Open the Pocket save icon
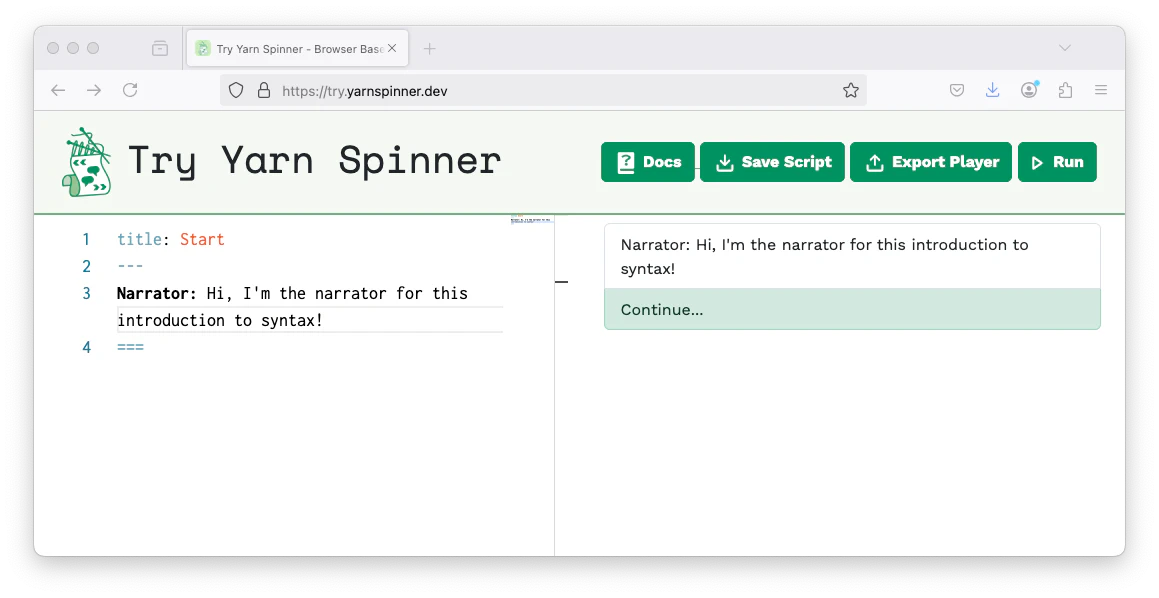1159x598 pixels. (x=957, y=90)
